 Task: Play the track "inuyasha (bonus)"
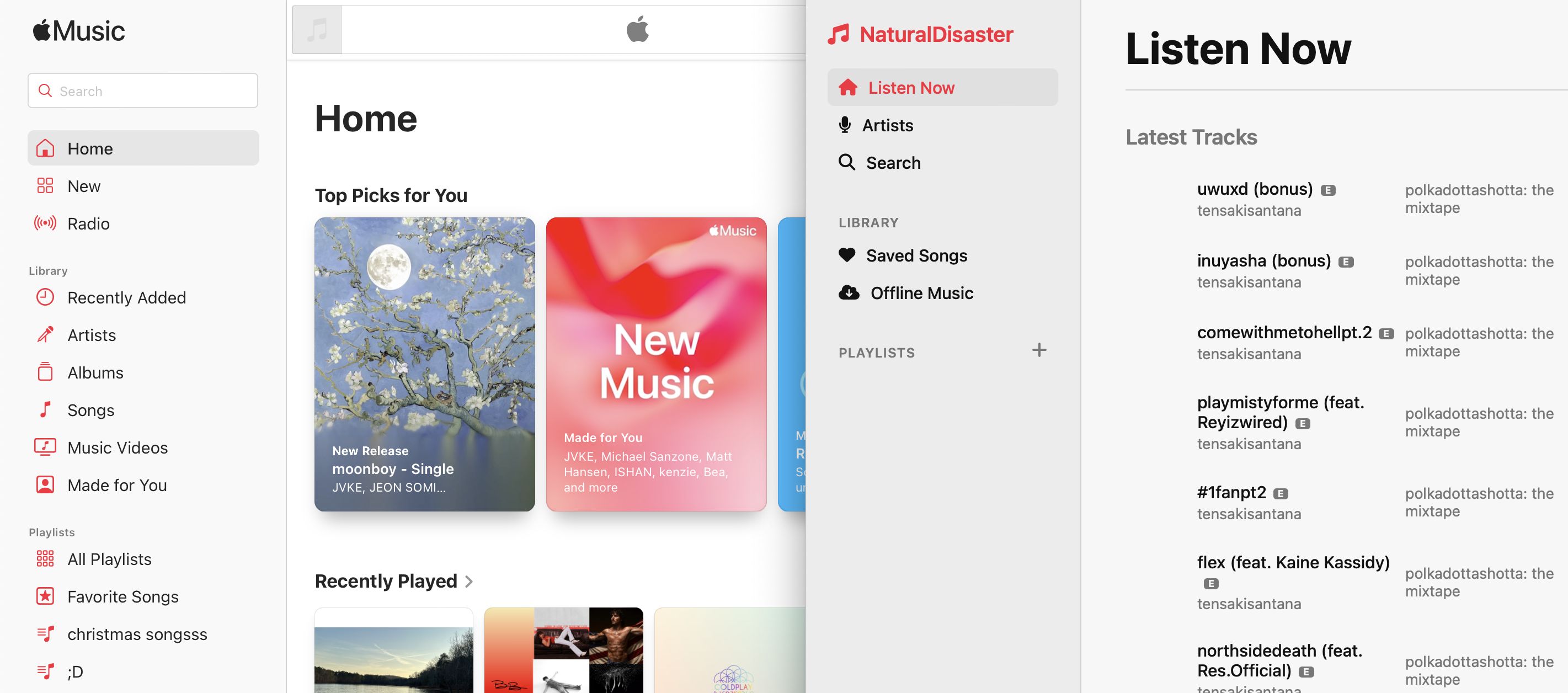[1263, 260]
